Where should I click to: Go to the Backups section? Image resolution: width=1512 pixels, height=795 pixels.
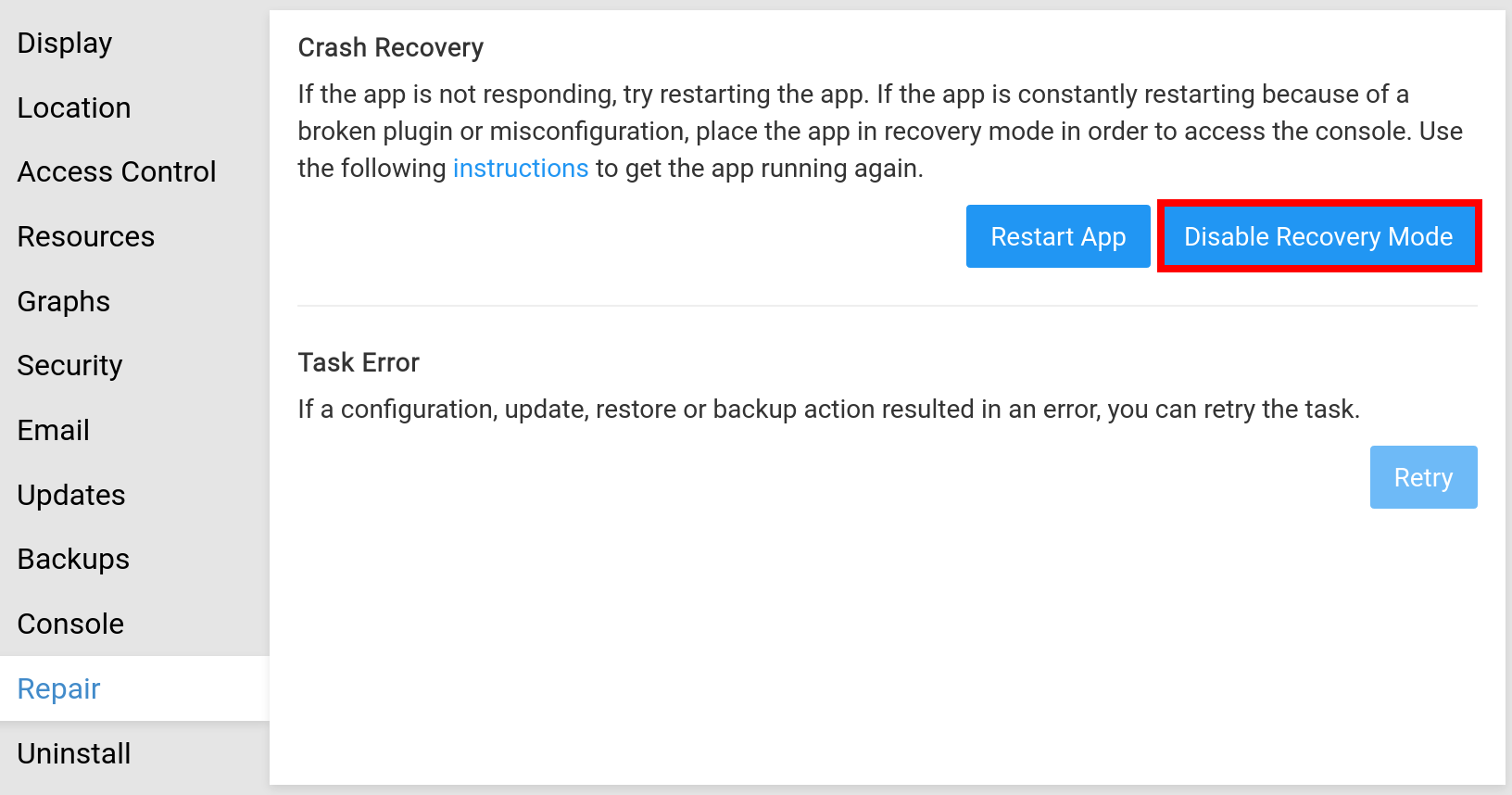(73, 560)
